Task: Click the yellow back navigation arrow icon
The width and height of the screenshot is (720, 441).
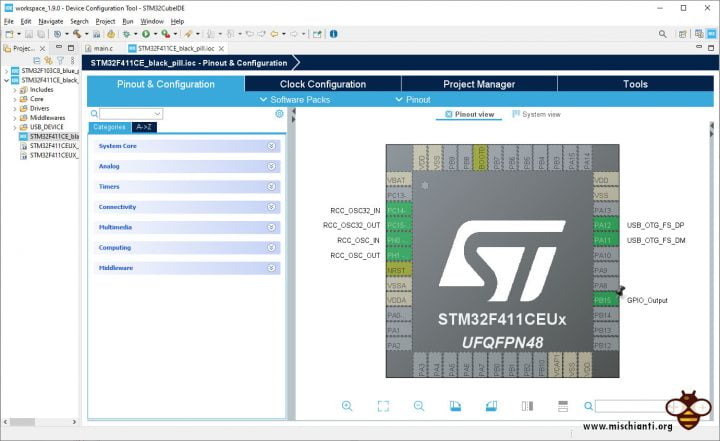Action: coord(274,34)
